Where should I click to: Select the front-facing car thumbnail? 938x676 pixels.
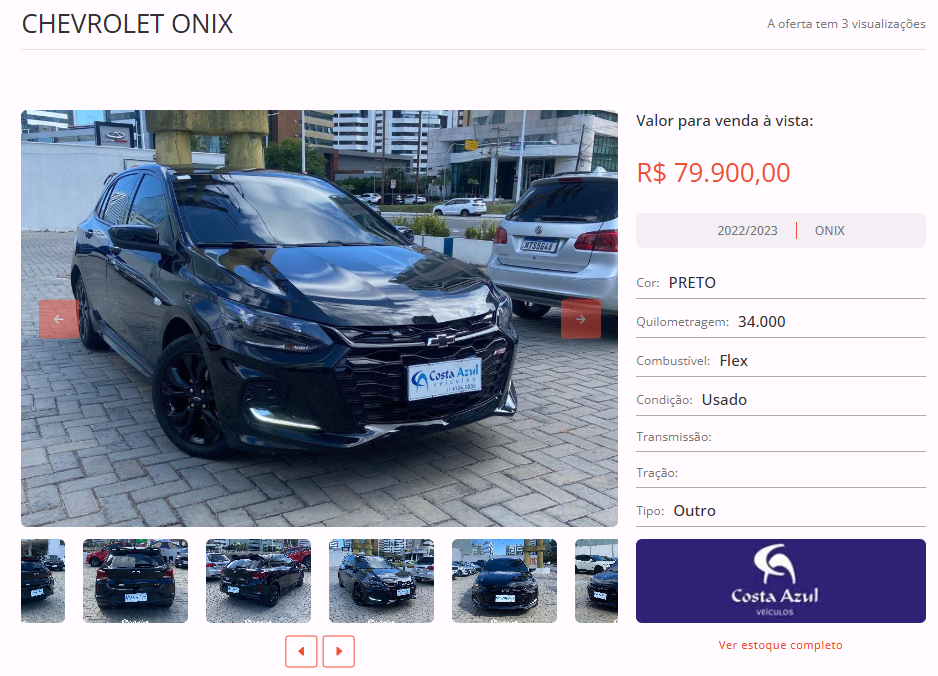504,581
